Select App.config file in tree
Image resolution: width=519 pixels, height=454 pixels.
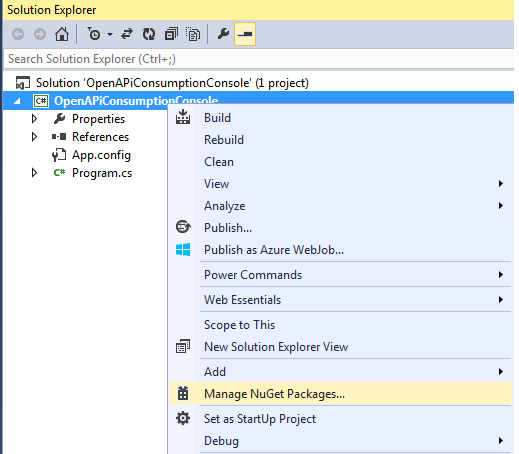[101, 155]
